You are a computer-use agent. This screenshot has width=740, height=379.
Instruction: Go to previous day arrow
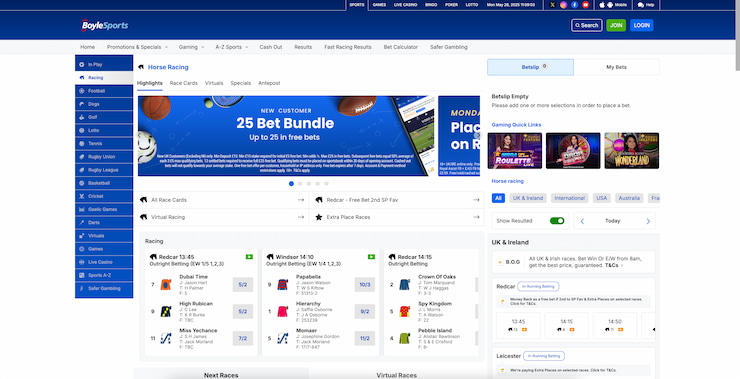pyautogui.click(x=582, y=221)
